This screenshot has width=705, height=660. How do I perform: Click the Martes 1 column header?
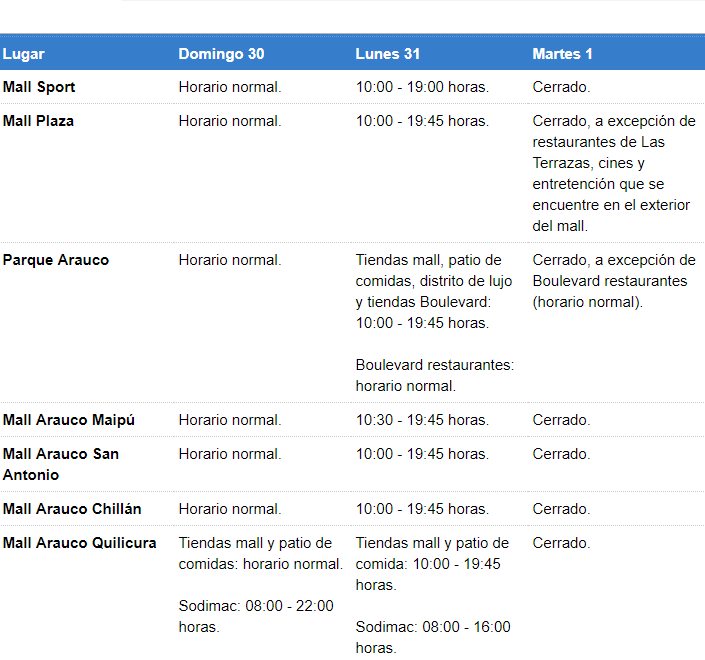pos(562,54)
